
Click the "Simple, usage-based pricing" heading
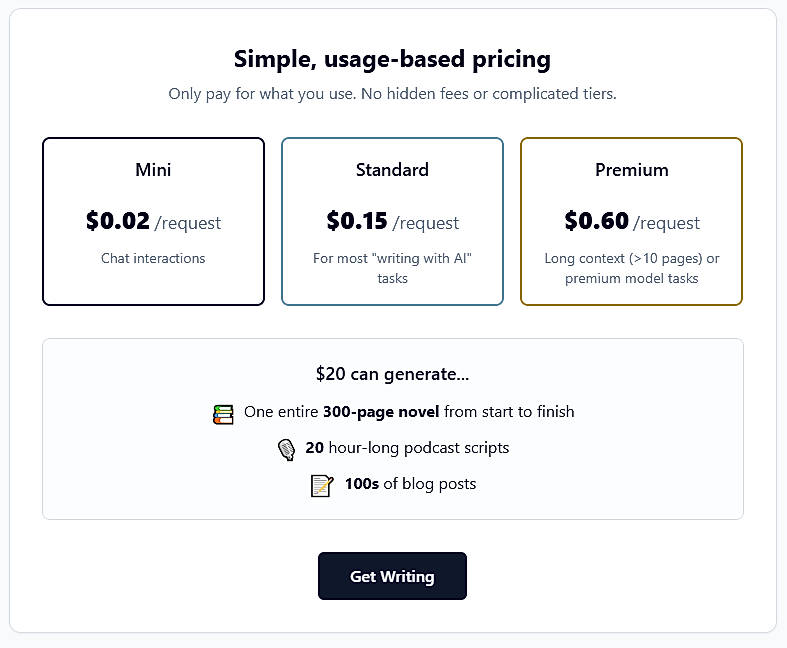pyautogui.click(x=392, y=59)
